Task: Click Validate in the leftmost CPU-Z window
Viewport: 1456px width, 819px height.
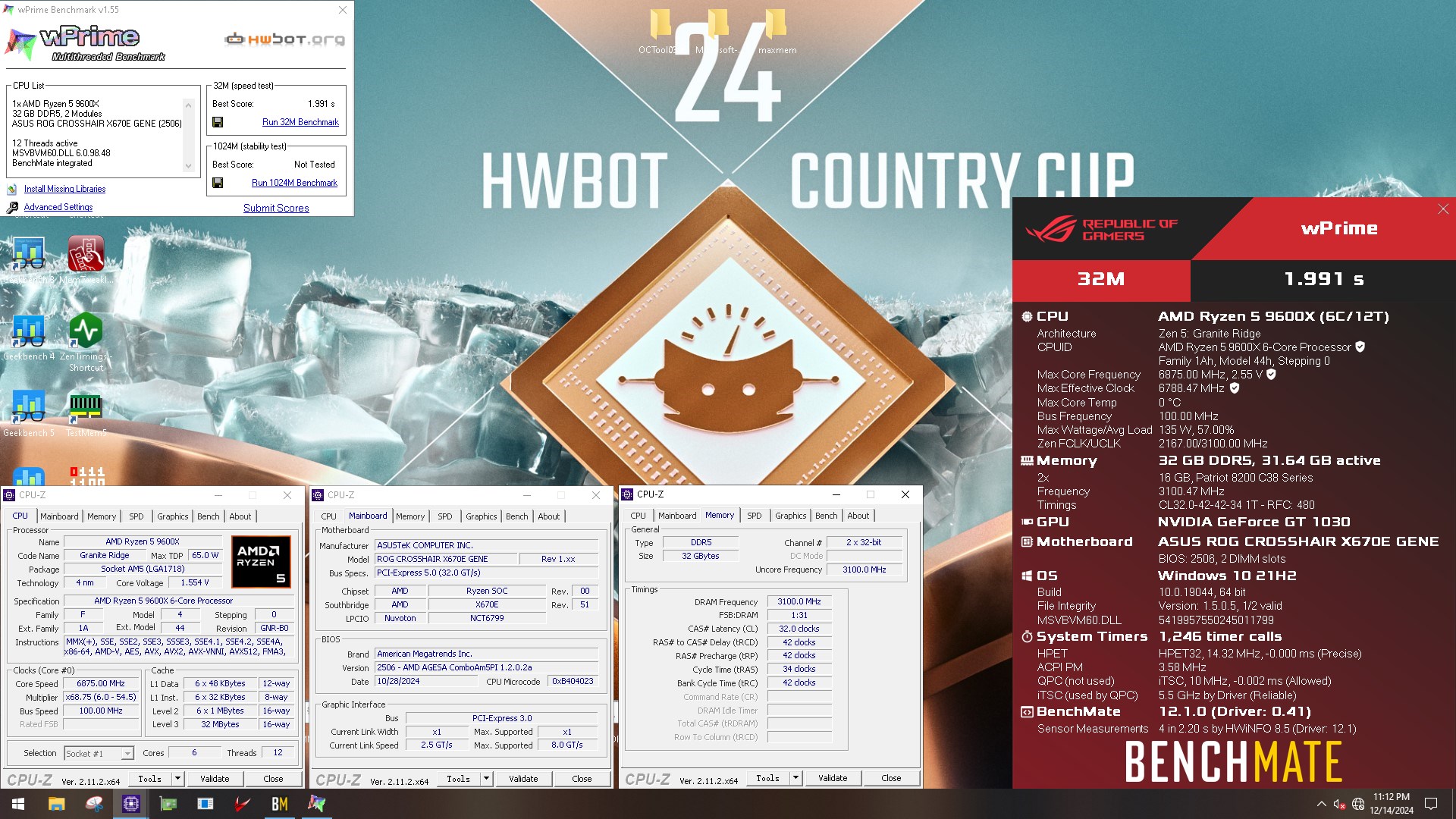Action: click(215, 779)
